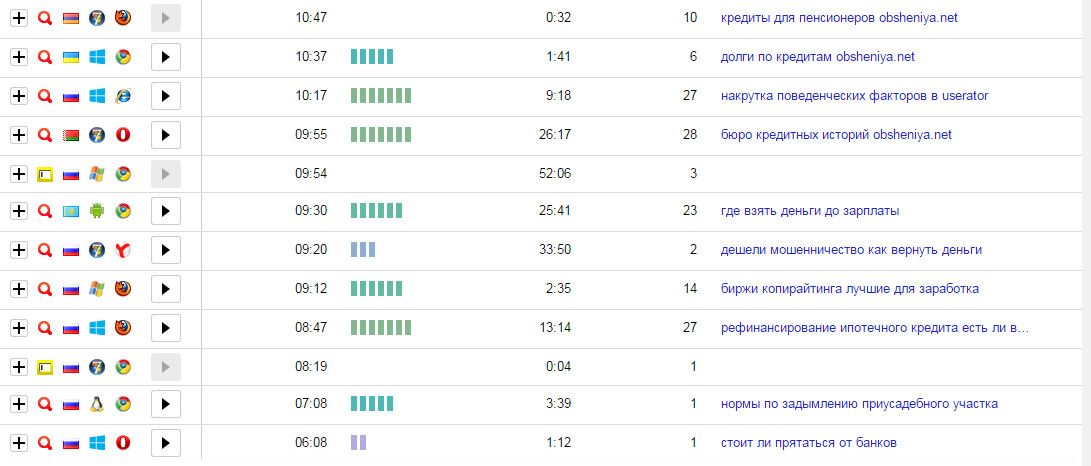Start playback of the 09:20 visit
Image resolution: width=1091 pixels, height=466 pixels.
(166, 250)
